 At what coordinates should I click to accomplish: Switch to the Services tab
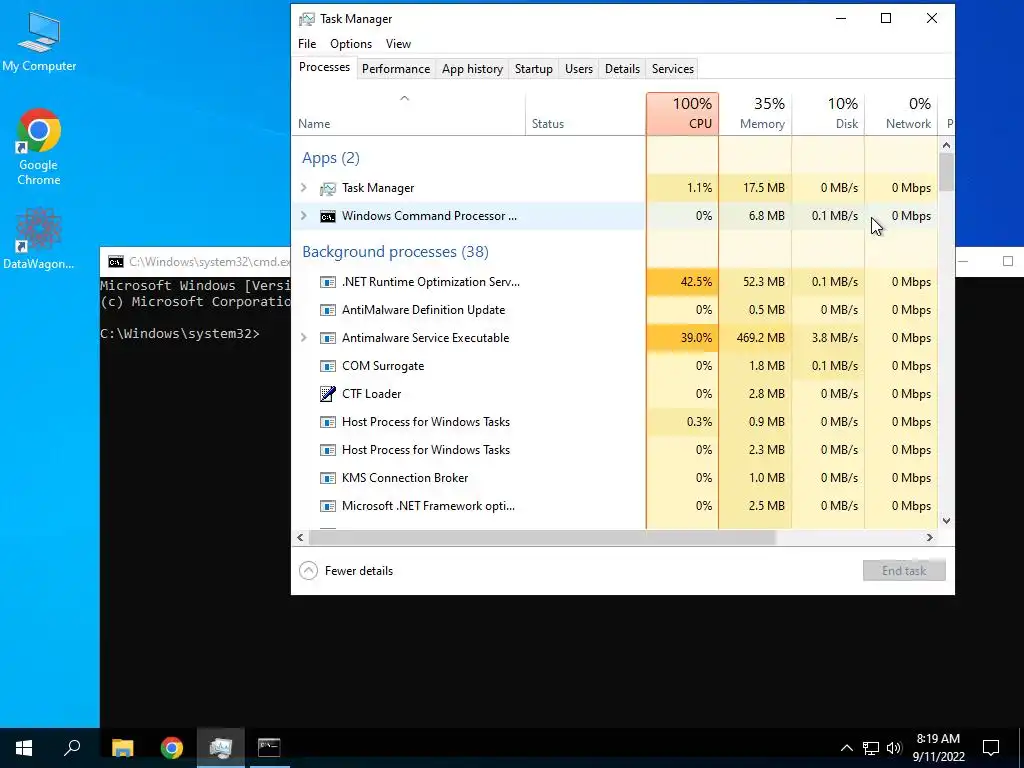pyautogui.click(x=673, y=69)
